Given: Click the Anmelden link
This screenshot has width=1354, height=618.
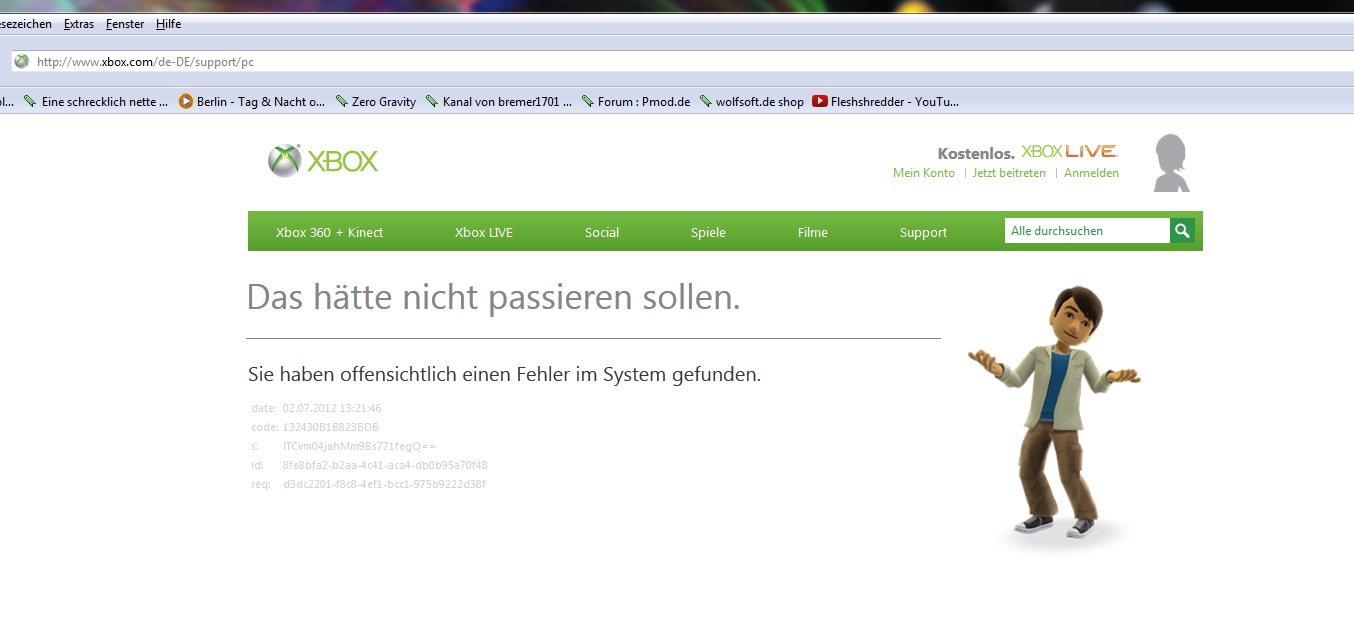Looking at the screenshot, I should [x=1091, y=173].
